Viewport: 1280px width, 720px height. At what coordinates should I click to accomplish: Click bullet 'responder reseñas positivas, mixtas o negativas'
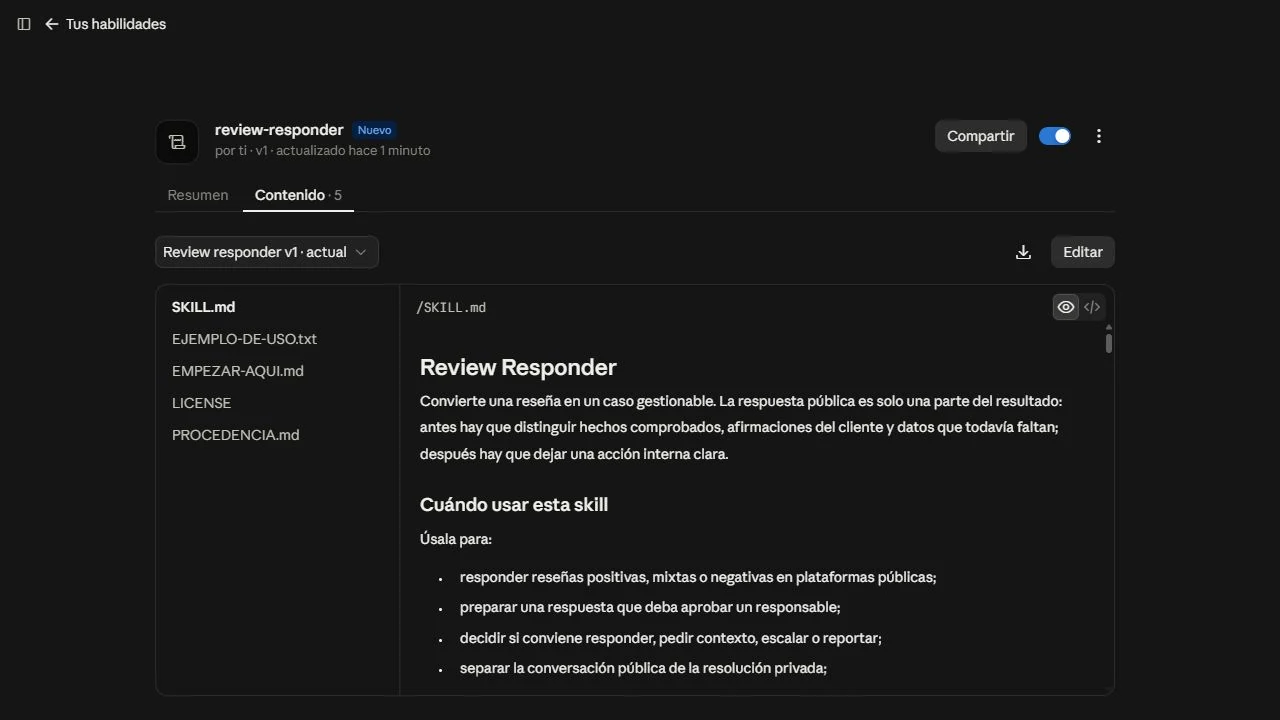pos(698,577)
